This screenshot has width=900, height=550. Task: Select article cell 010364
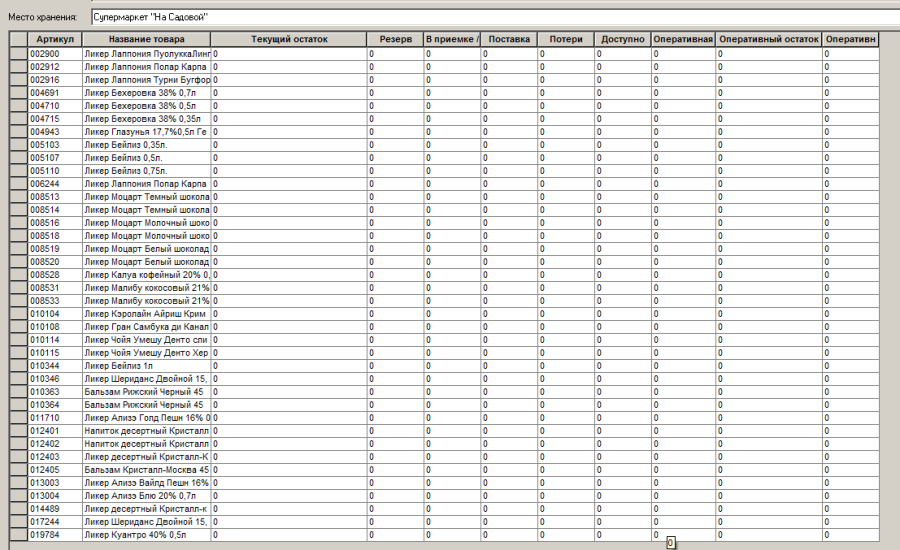pyautogui.click(x=55, y=405)
